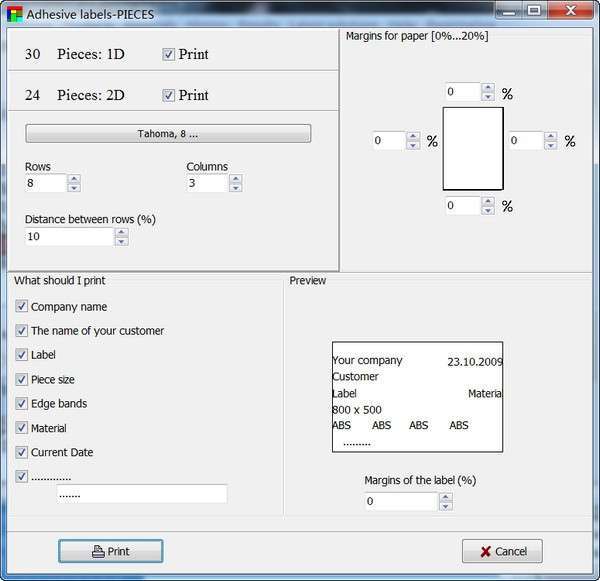Click the application icon in title bar
Image resolution: width=600 pixels, height=581 pixels.
pyautogui.click(x=15, y=14)
